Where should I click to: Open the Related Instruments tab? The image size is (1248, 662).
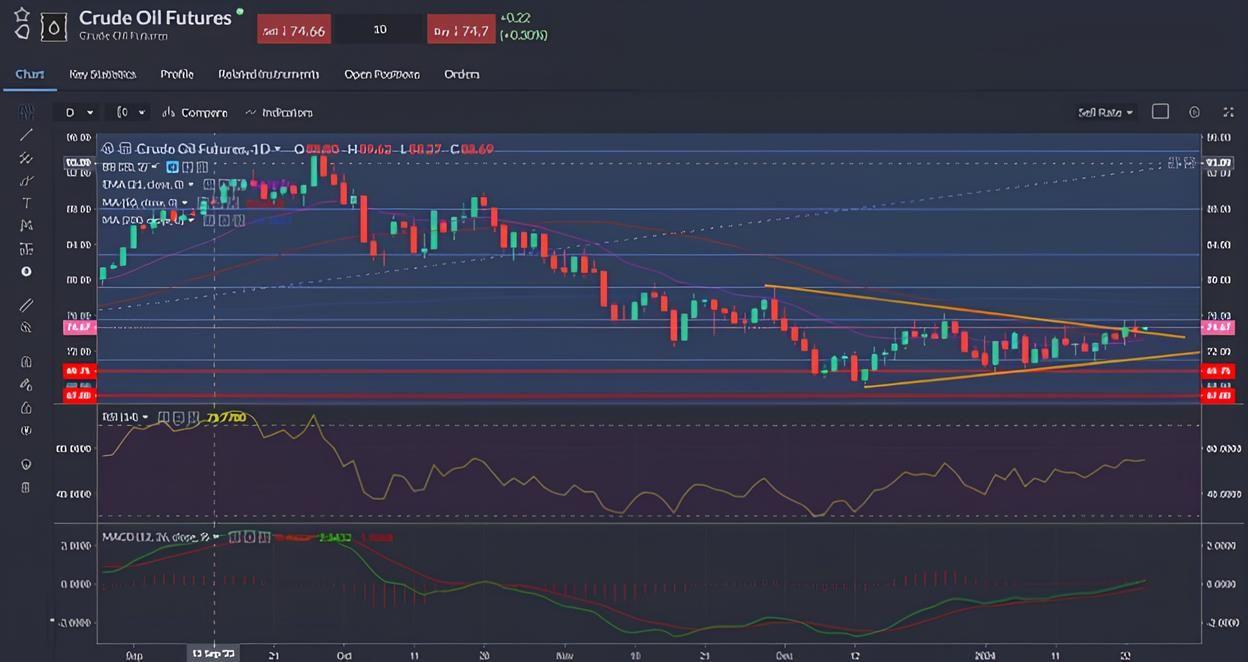pos(269,74)
